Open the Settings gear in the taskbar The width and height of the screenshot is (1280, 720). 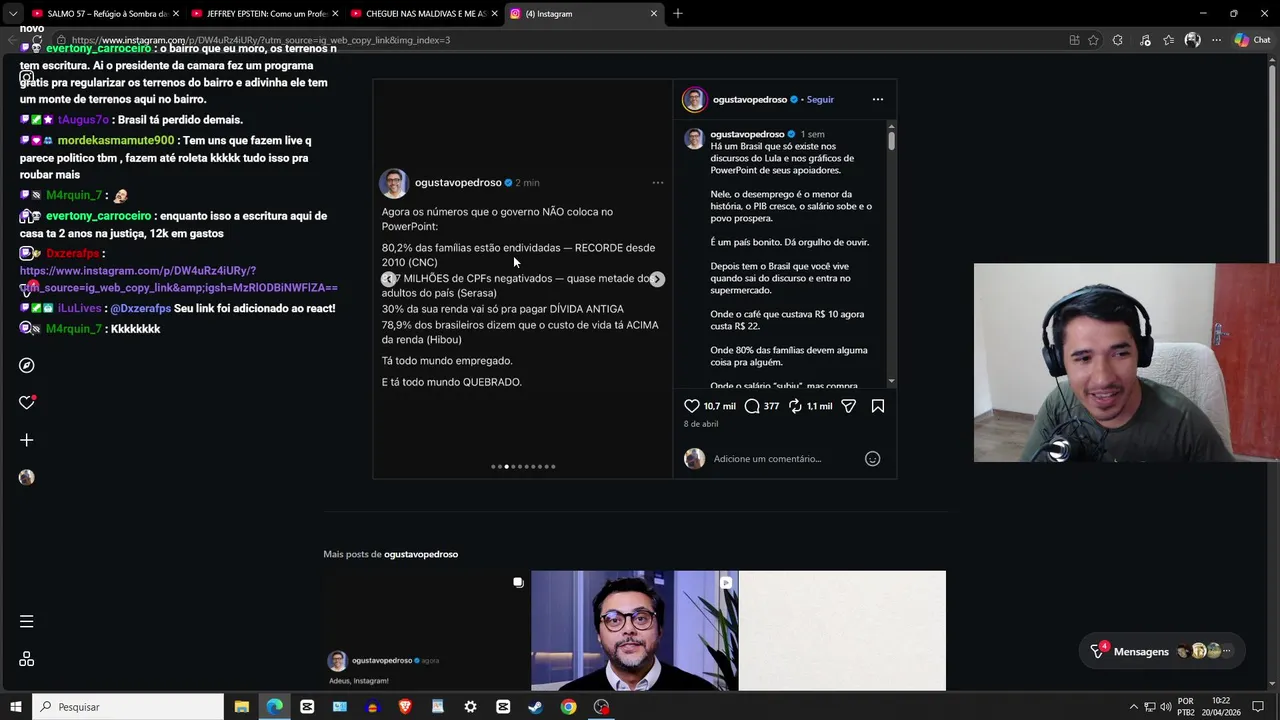470,707
